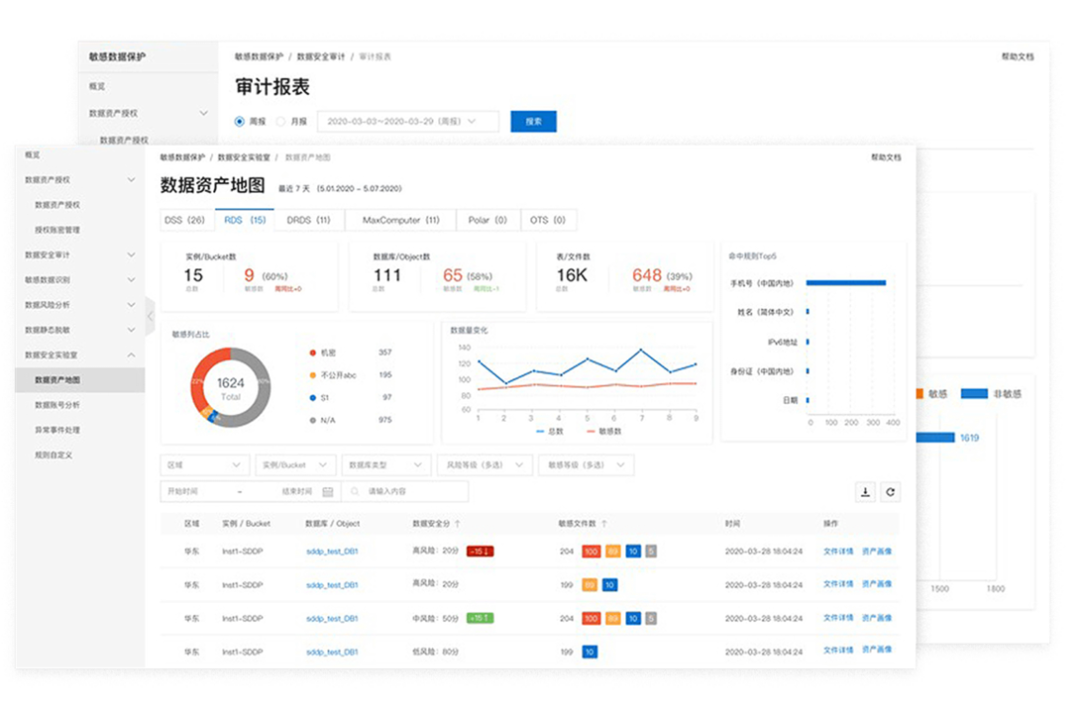Select 月报 radio in audit report window
Image resolution: width=1080 pixels, height=707 pixels.
point(280,121)
